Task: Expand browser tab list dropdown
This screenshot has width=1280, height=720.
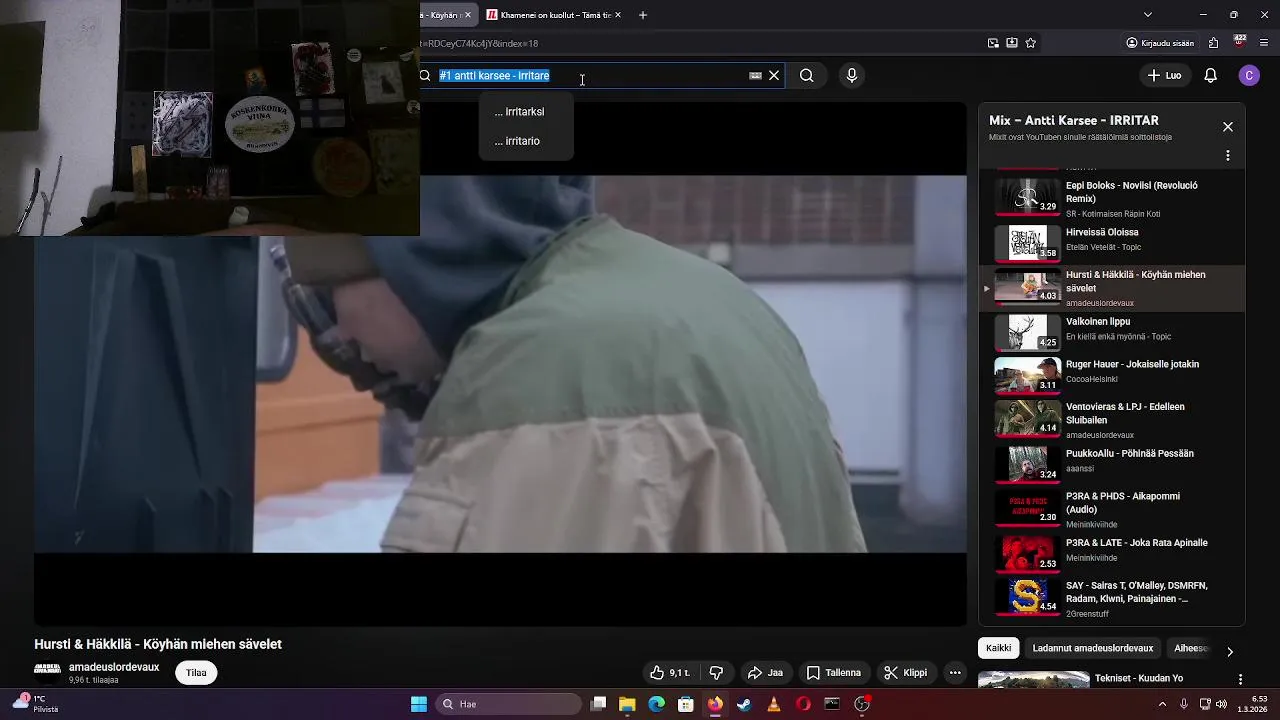Action: [1148, 15]
